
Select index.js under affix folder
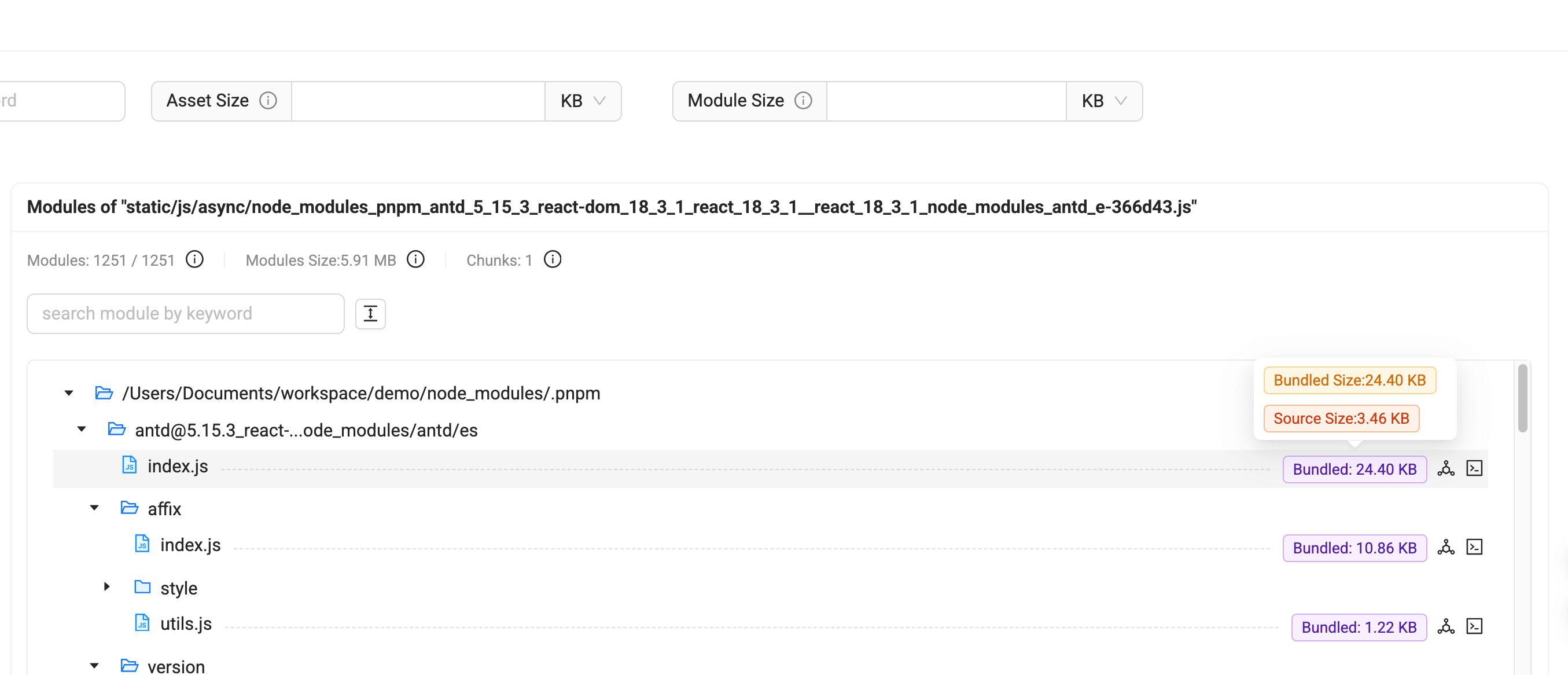click(x=190, y=545)
